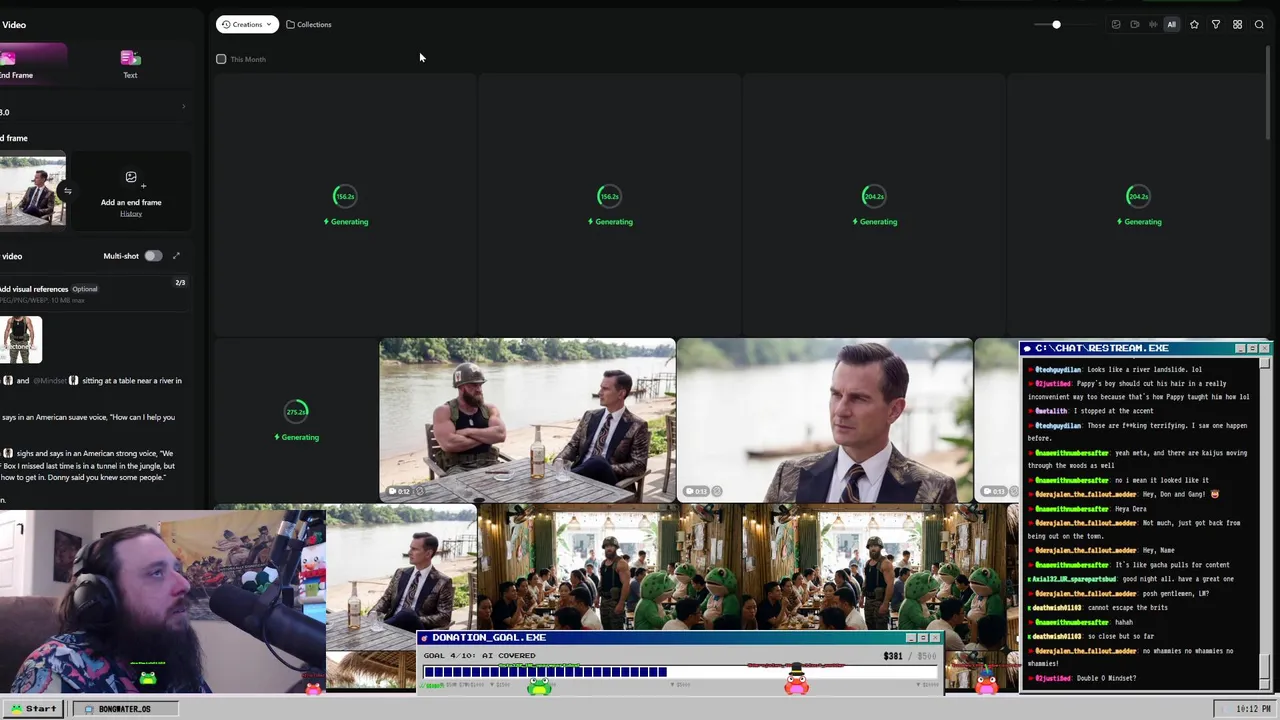Filter creations to videos only
The width and height of the screenshot is (1280, 720).
(x=1134, y=24)
